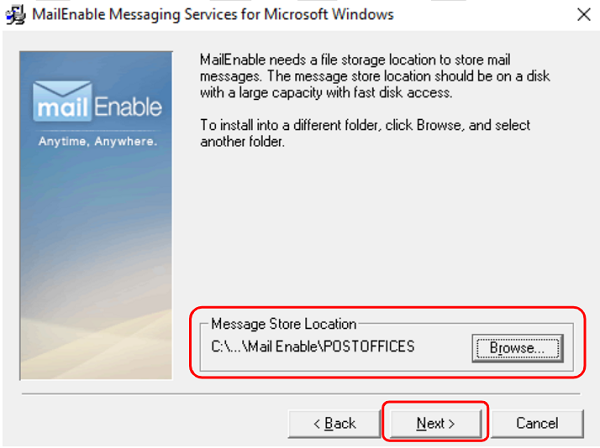Click the "Message Store Location" group label
This screenshot has height=448, width=600.
[x=284, y=323]
